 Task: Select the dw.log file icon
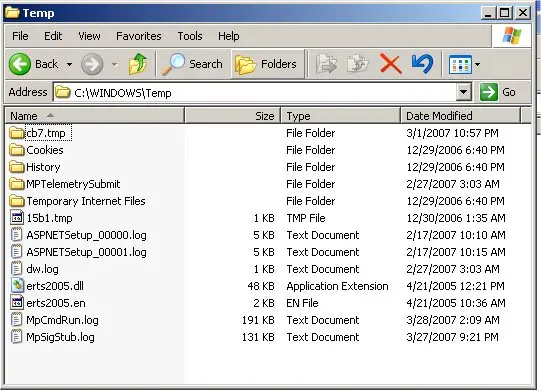click(x=17, y=268)
